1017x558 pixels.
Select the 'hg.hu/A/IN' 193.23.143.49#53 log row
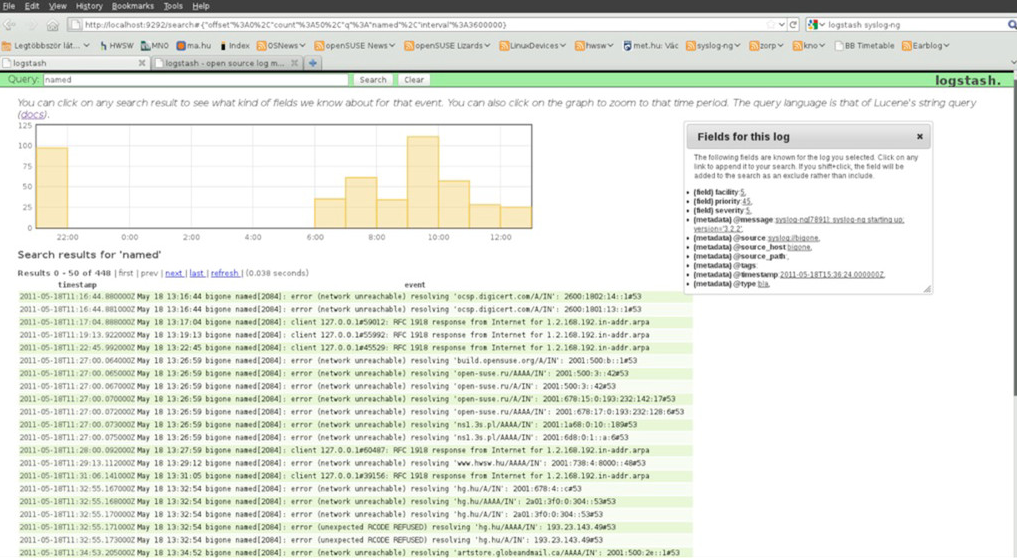pos(354,540)
